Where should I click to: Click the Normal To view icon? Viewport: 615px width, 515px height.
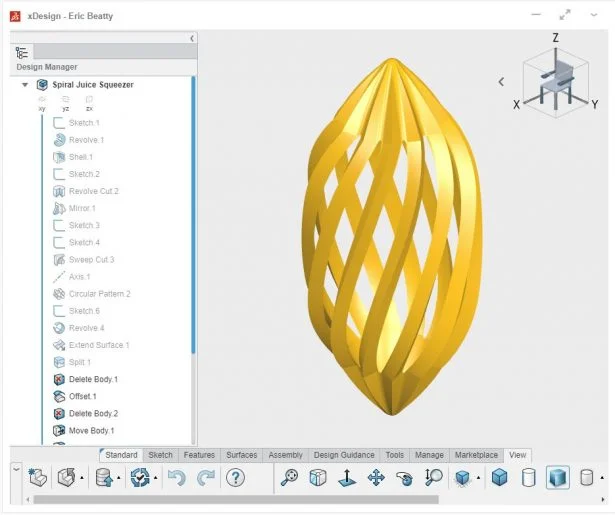(347, 478)
